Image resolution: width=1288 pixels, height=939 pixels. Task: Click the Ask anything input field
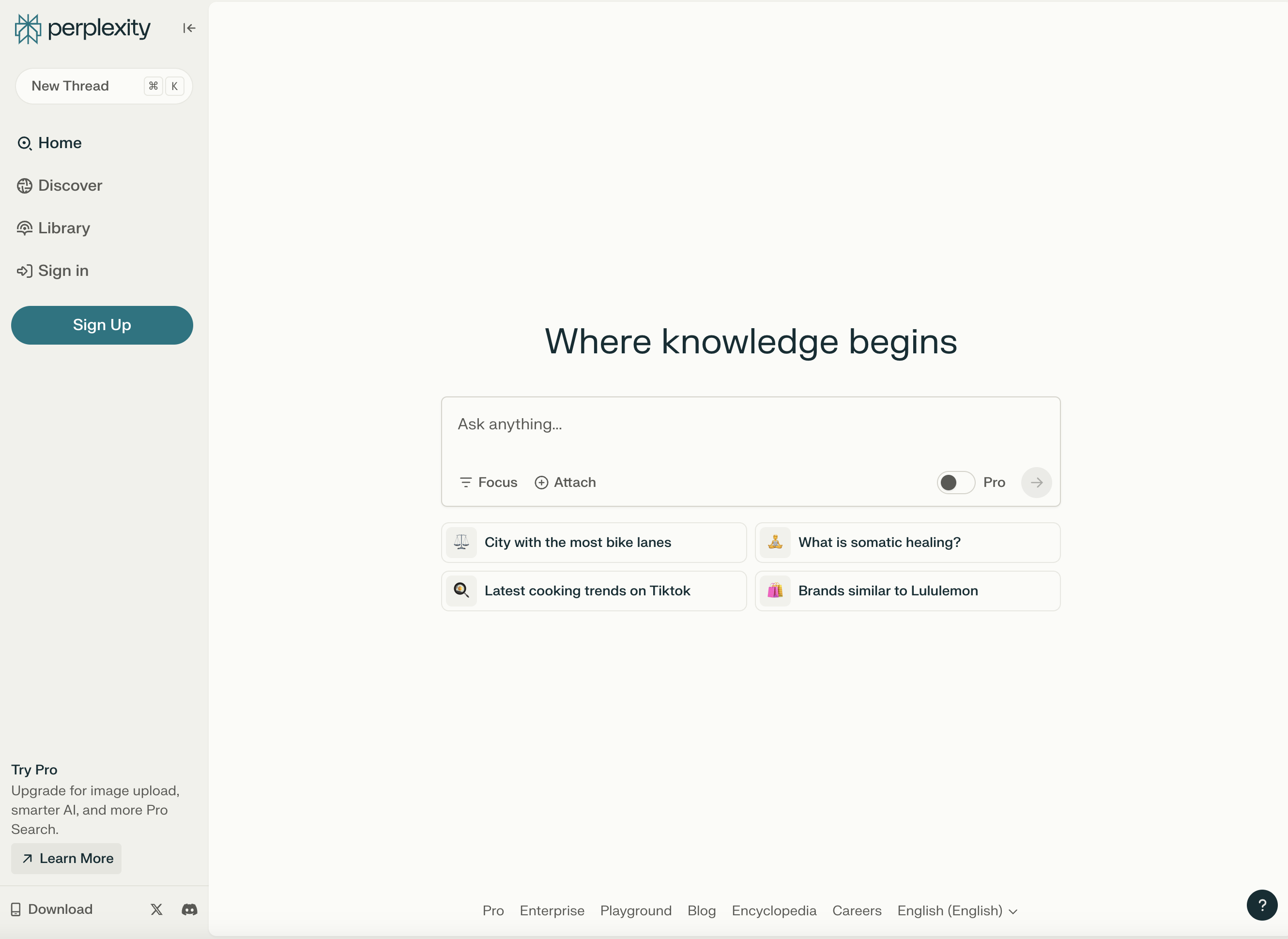click(751, 424)
